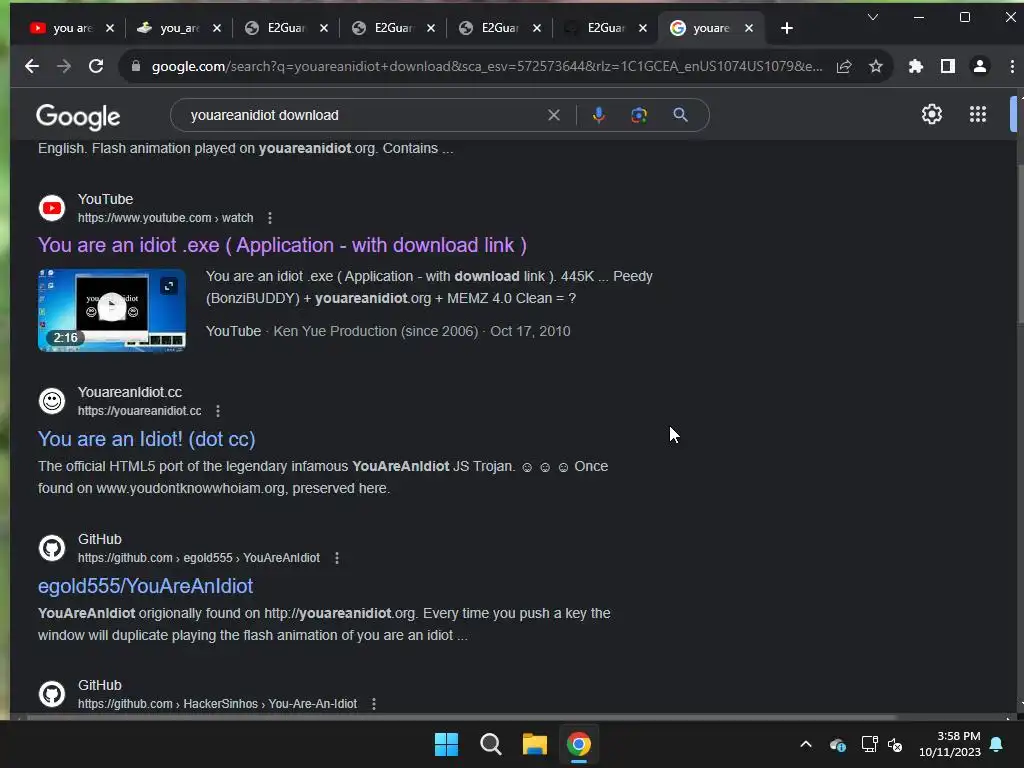Click the HackerSinhos GitHub favicon
1024x768 pixels.
click(52, 694)
